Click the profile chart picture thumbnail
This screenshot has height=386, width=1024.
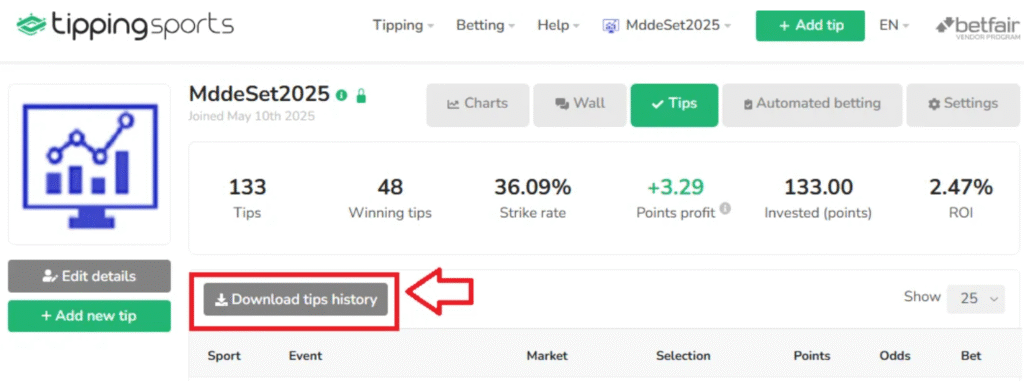tap(89, 164)
